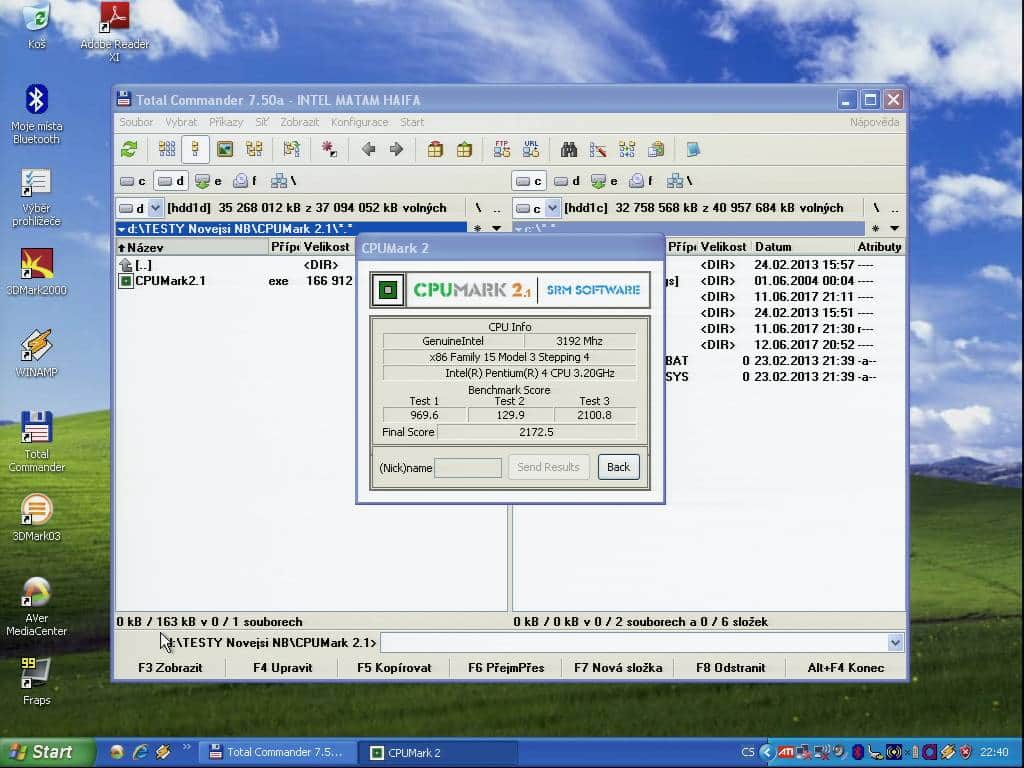Switch left panel to drive c

pos(133,181)
